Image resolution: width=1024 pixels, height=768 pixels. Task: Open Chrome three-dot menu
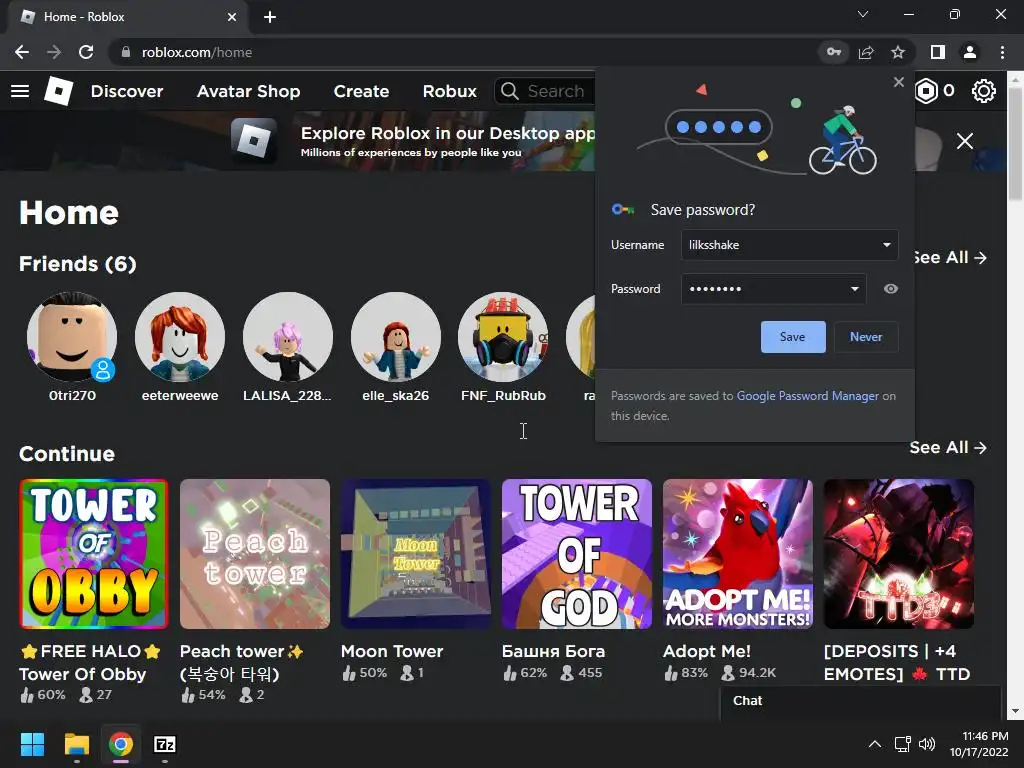1002,52
